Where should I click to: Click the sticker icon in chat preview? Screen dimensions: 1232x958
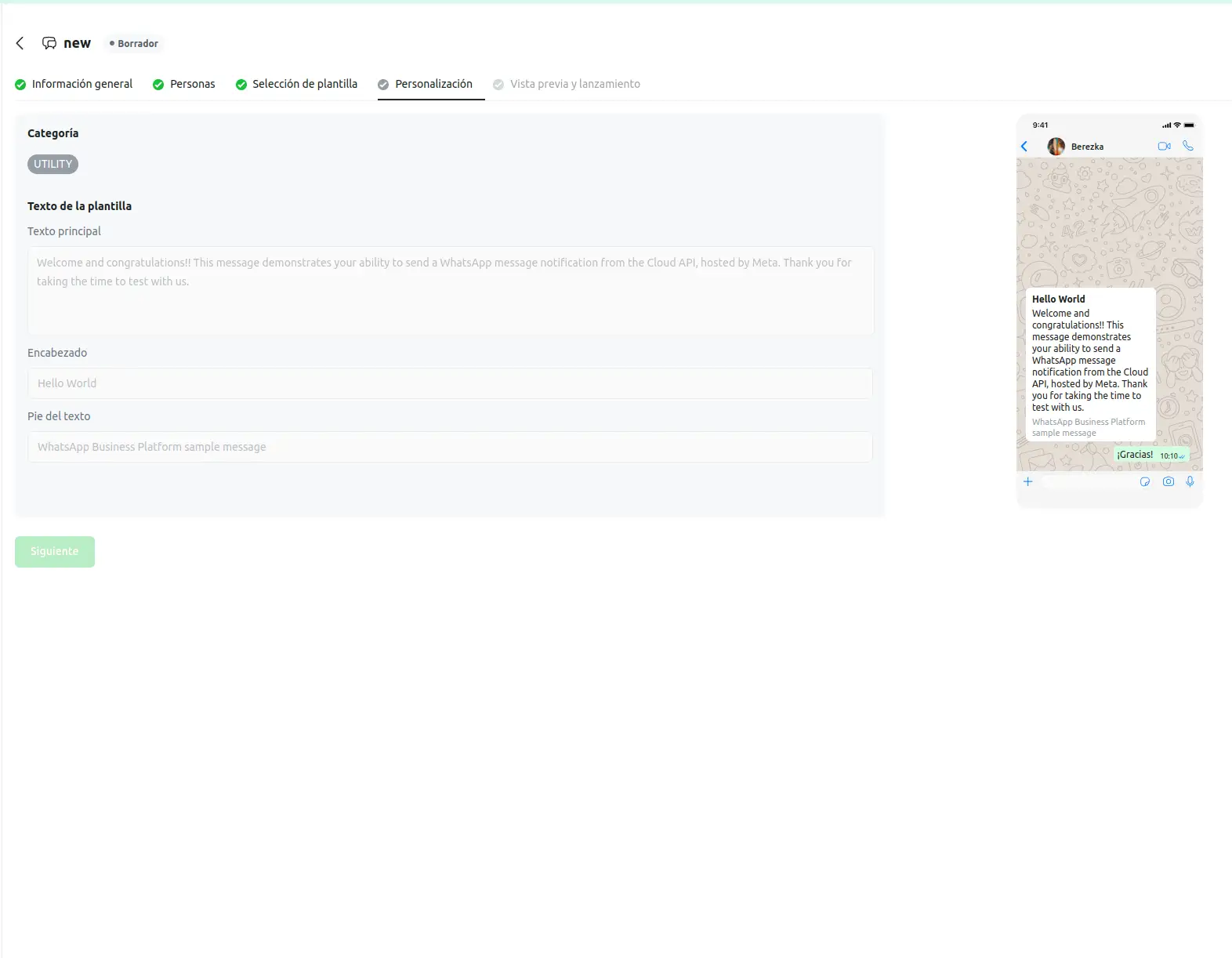pyautogui.click(x=1145, y=482)
